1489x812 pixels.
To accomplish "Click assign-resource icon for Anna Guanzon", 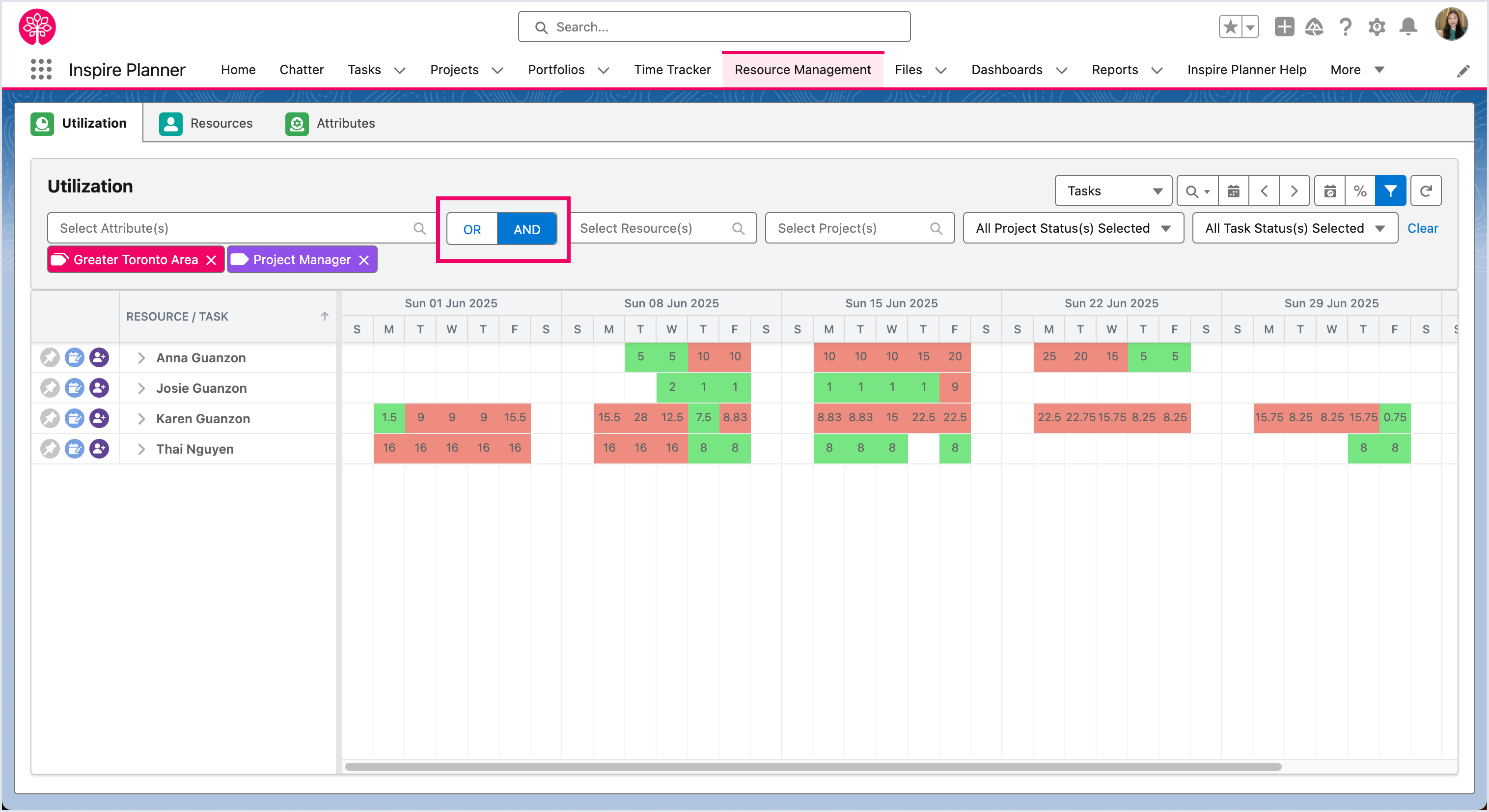I will 99,358.
